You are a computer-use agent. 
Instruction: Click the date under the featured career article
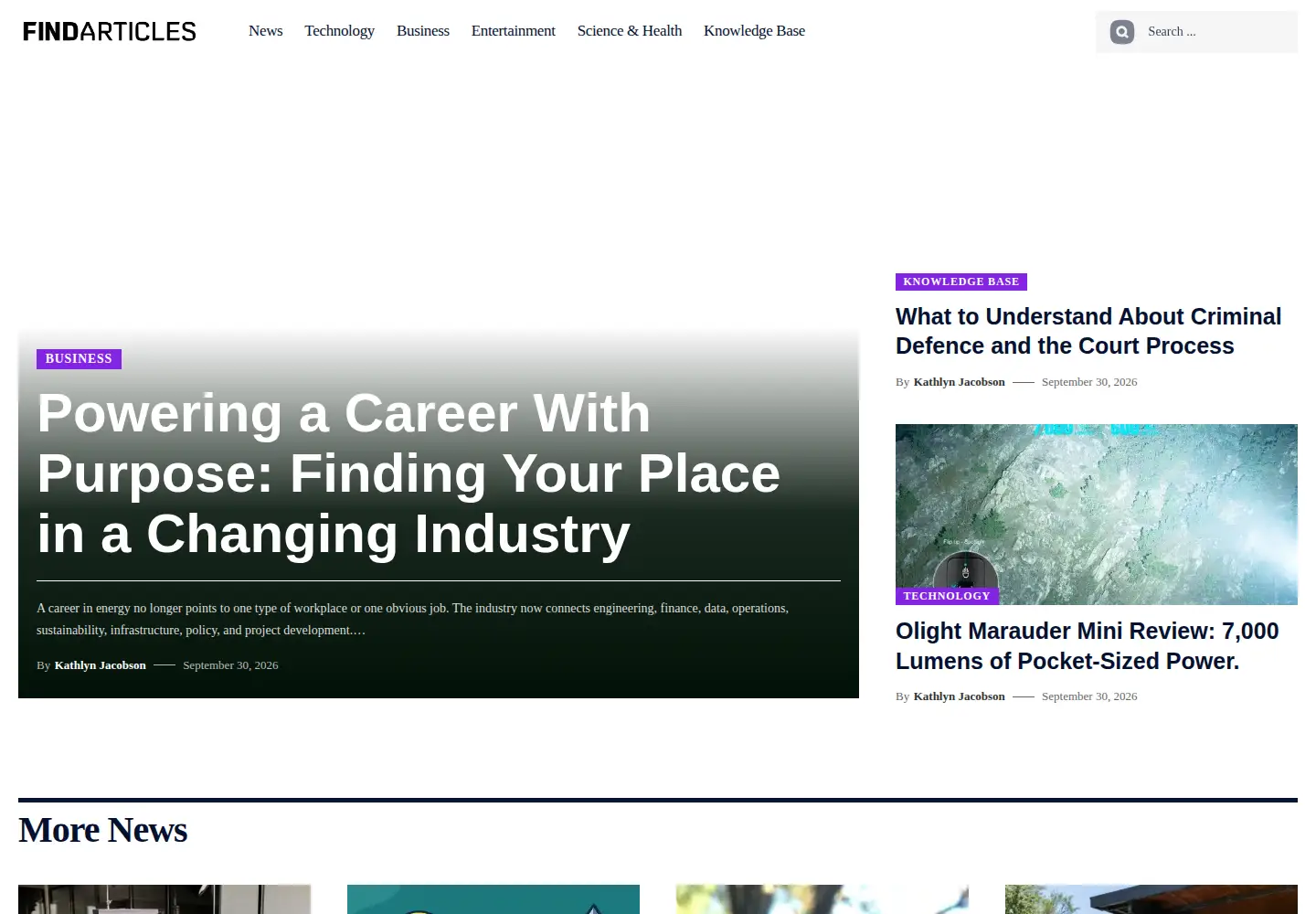[x=230, y=665]
